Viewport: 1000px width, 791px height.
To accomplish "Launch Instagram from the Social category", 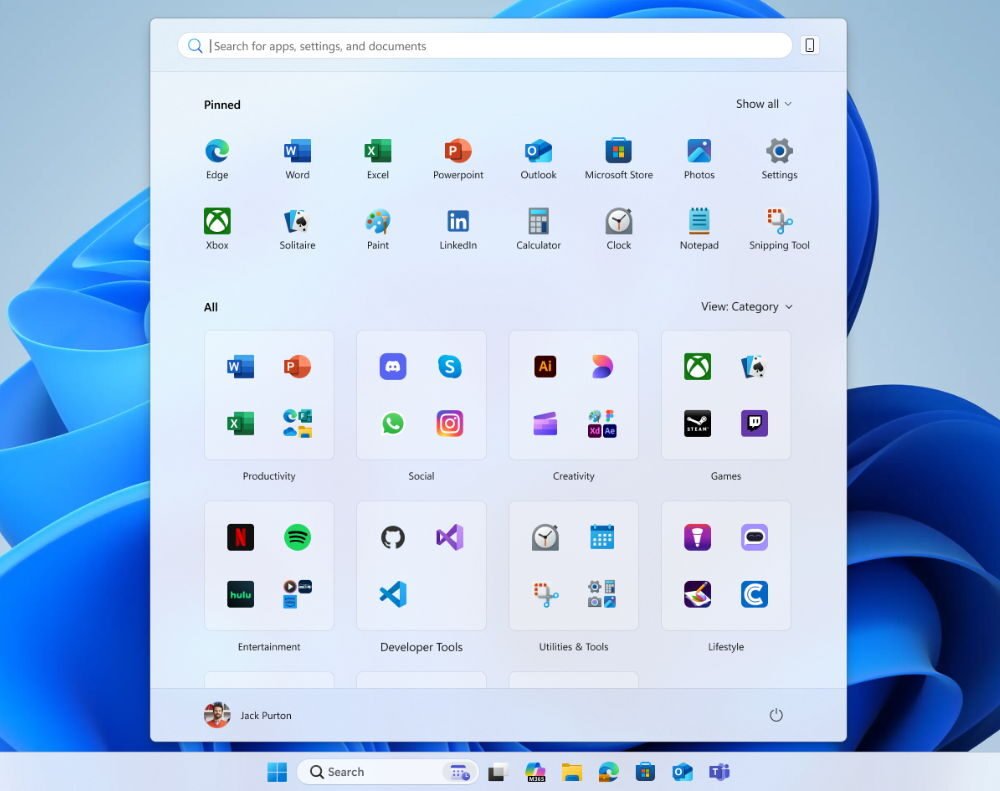I will (450, 423).
